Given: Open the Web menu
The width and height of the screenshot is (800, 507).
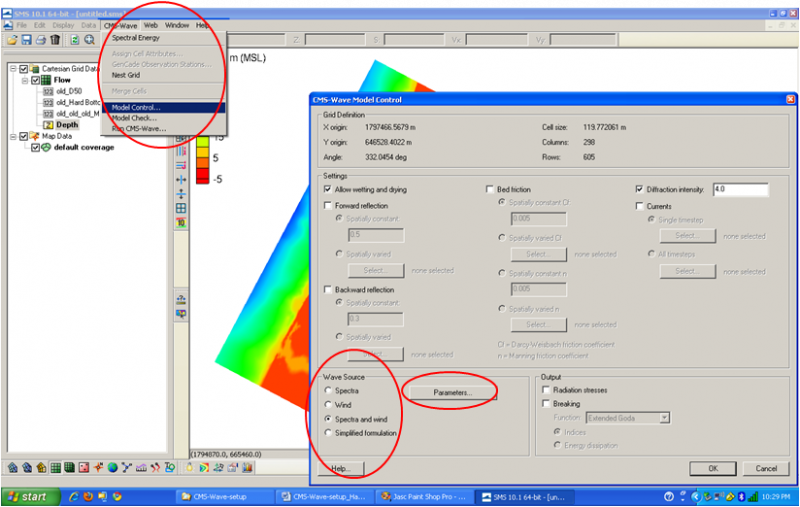Looking at the screenshot, I should coord(151,25).
